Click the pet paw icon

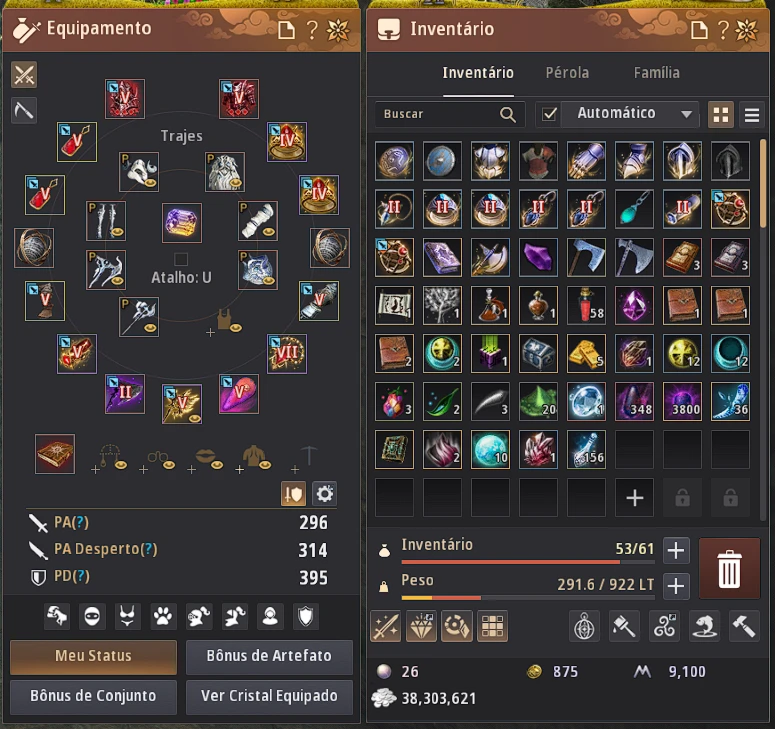(x=163, y=616)
